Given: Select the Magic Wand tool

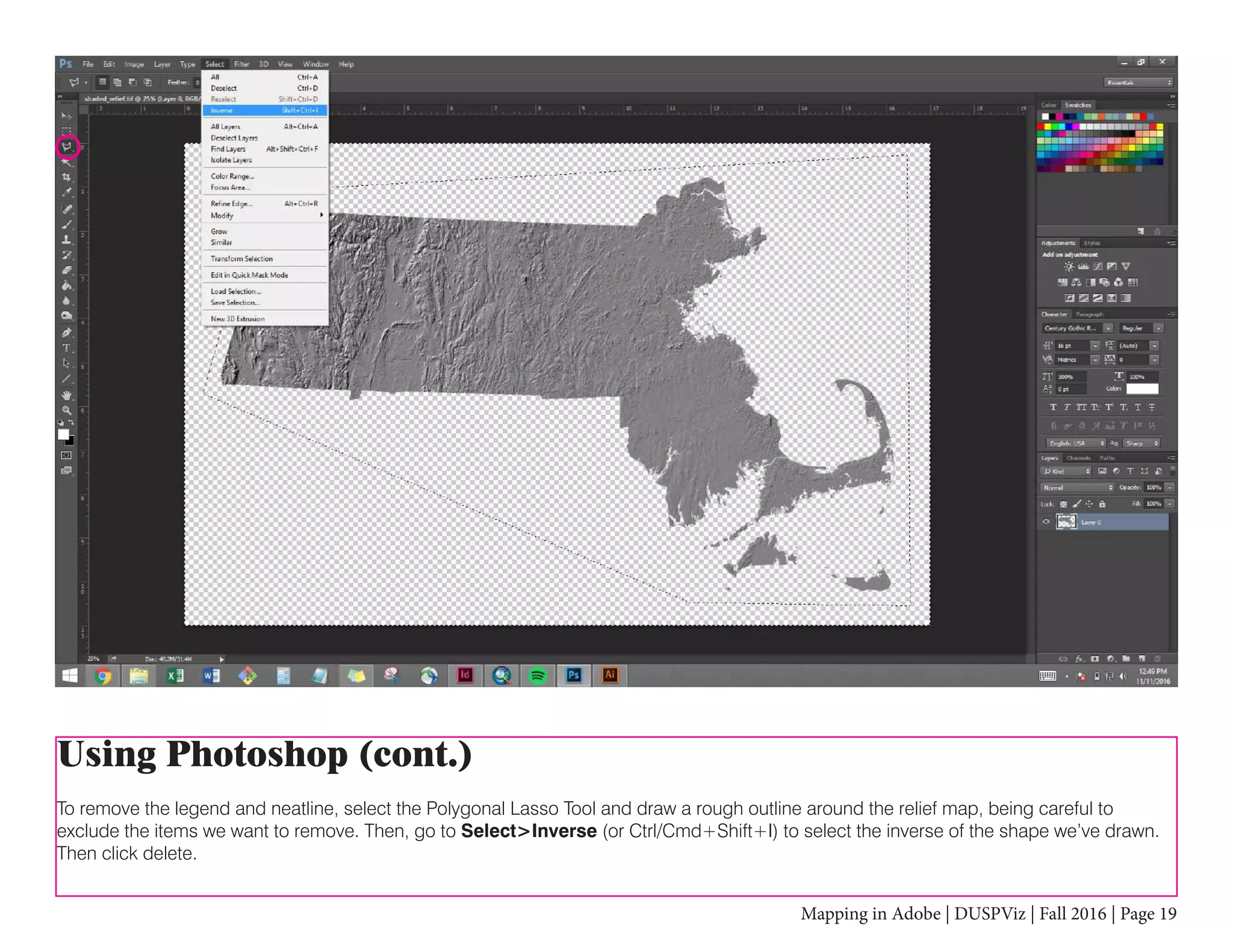Looking at the screenshot, I should point(66,162).
